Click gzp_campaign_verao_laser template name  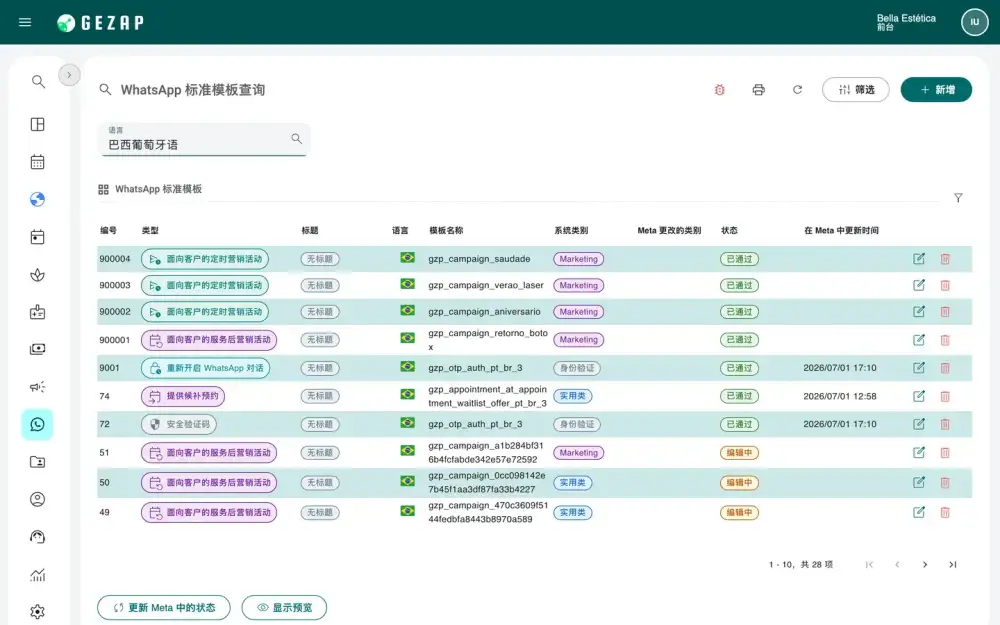click(486, 285)
